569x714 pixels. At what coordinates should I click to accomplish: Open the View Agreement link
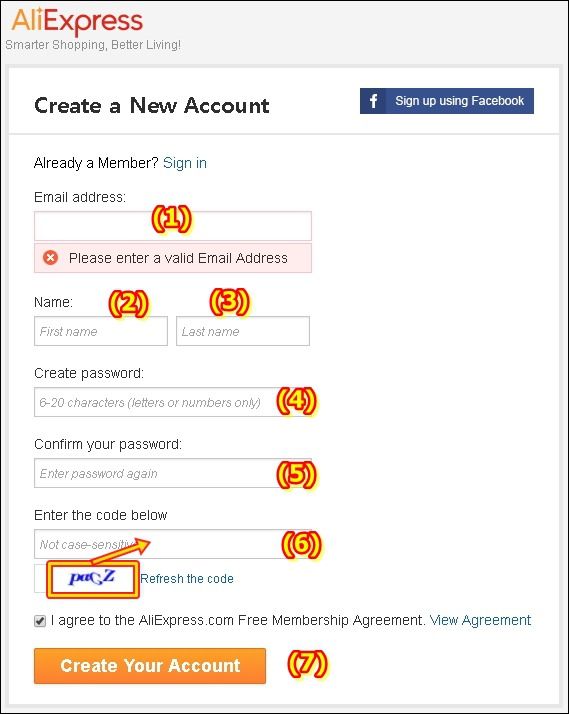click(480, 620)
